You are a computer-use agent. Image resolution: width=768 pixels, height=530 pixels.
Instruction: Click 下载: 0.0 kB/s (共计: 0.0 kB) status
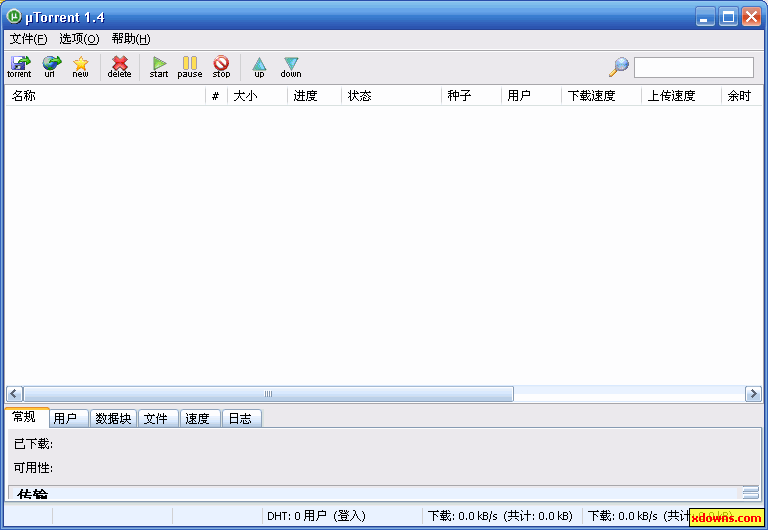pos(500,516)
